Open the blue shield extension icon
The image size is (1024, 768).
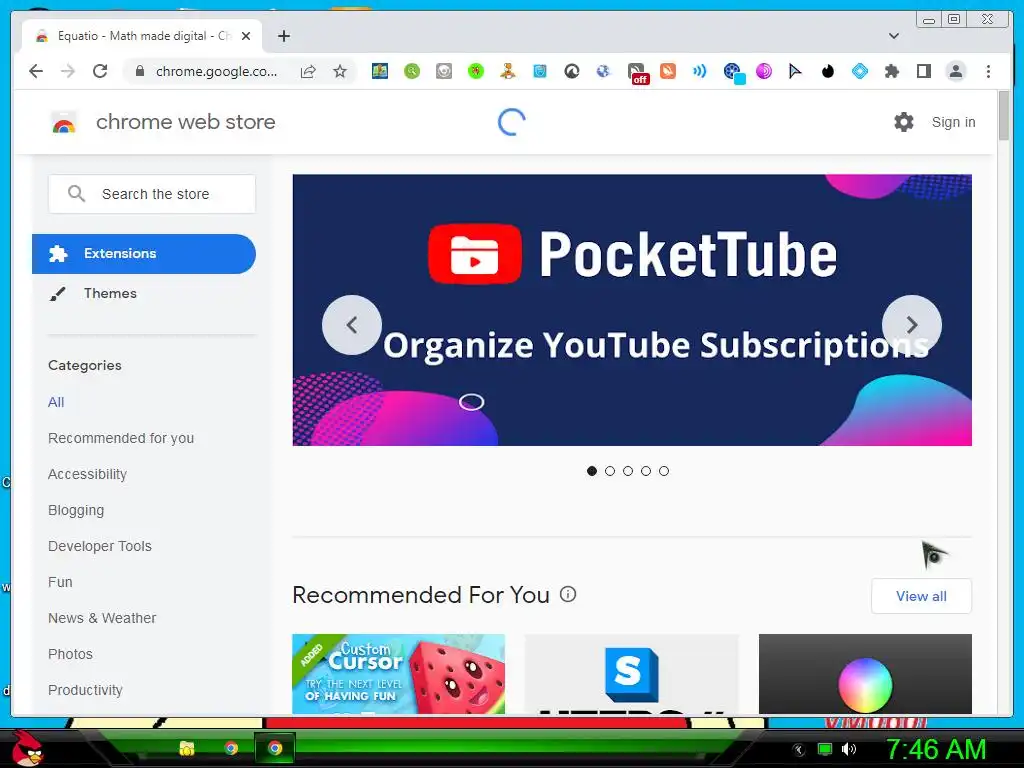coord(539,71)
